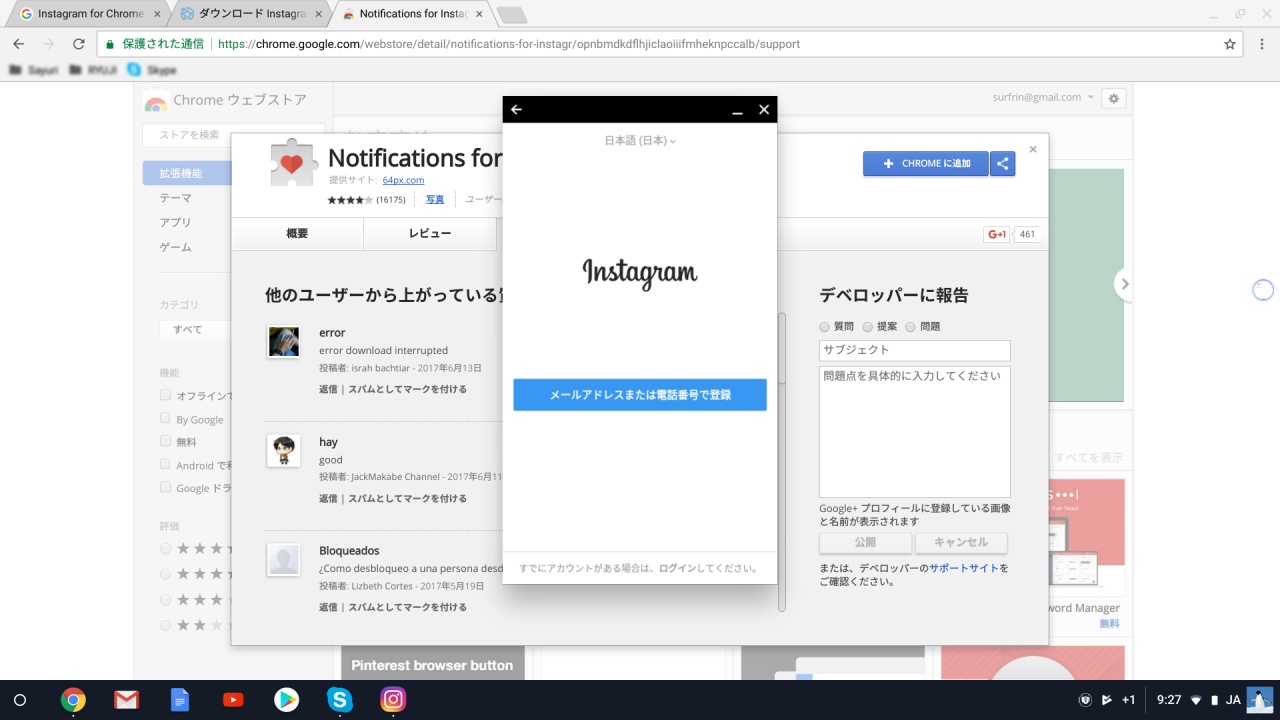Click the share icon button
This screenshot has height=720, width=1280.
pyautogui.click(x=1003, y=164)
